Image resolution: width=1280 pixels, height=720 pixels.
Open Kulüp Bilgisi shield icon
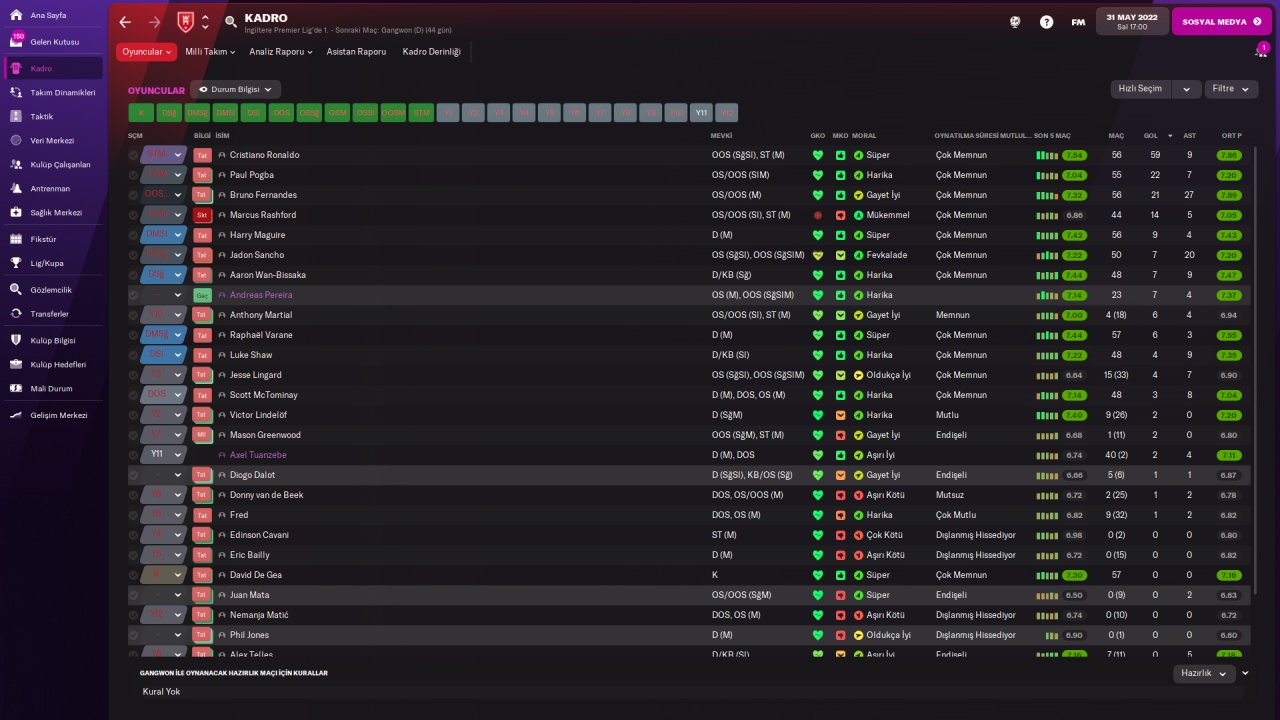coord(16,340)
